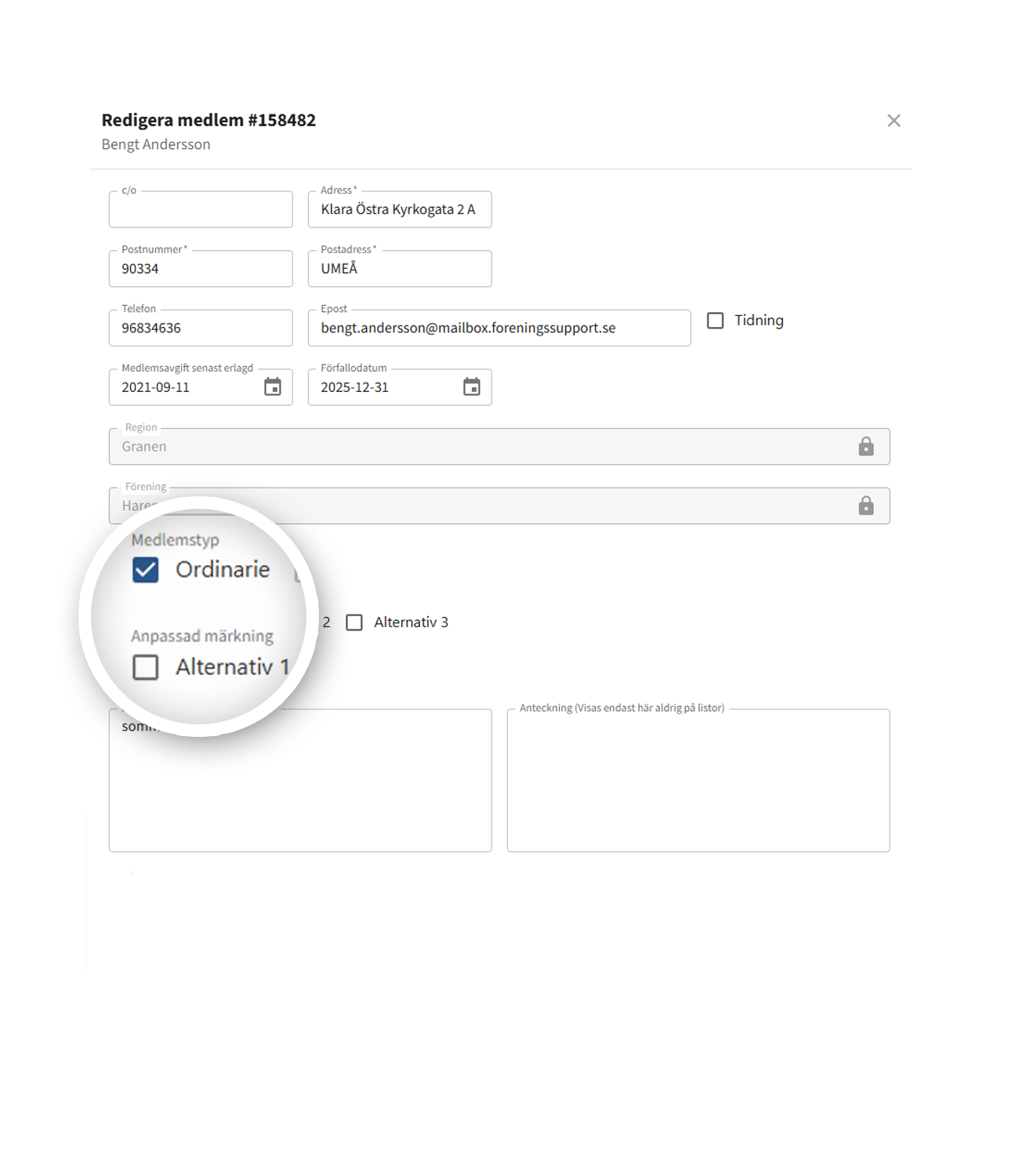Image resolution: width=1019 pixels, height=1176 pixels.
Task: Close the Redigera medlem dialog
Action: tap(894, 121)
